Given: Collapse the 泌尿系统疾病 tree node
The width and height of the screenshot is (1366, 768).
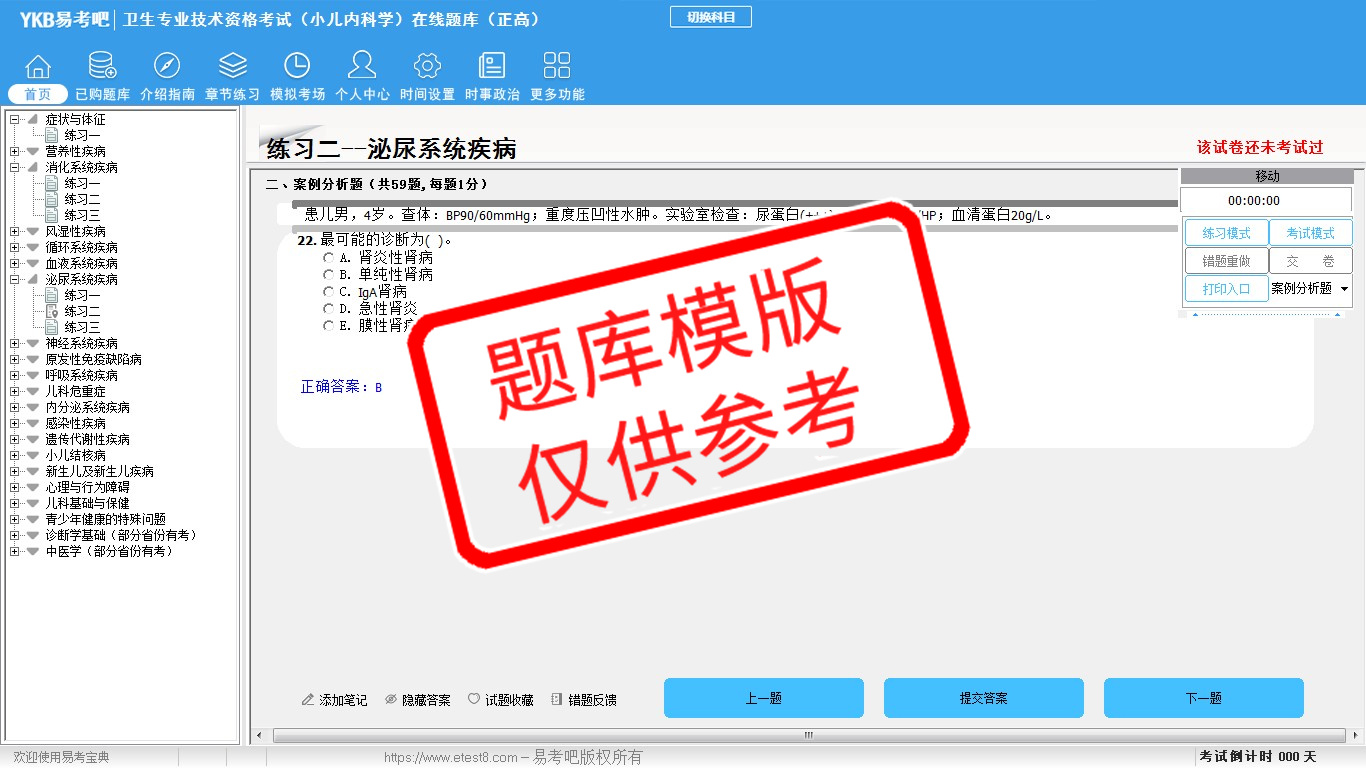Looking at the screenshot, I should 14,279.
